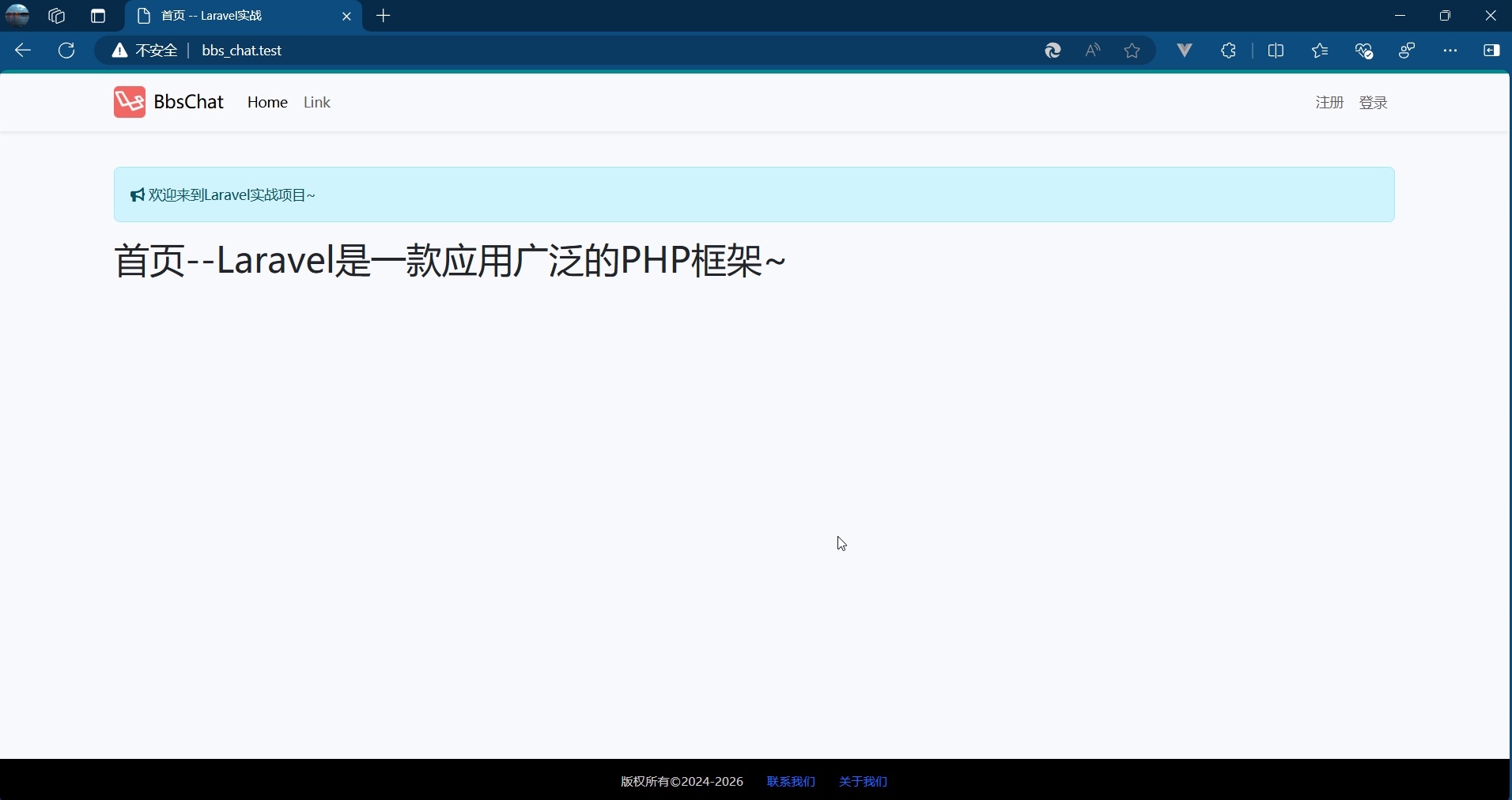Screen dimensions: 1512x800
Task: Click the 注册 register link
Action: [1330, 102]
